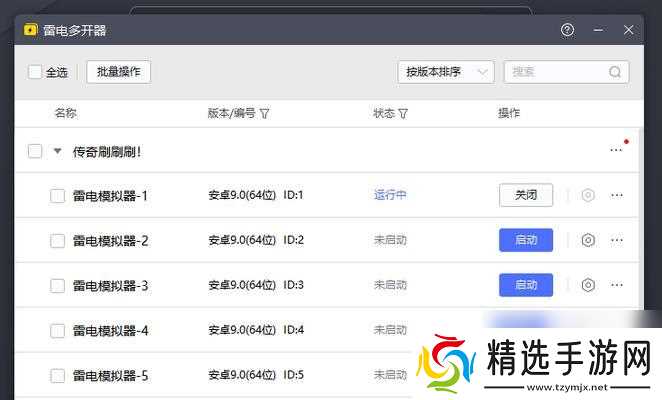
Task: Tick the 传奇刷刷刷! group checkbox
Action: pyautogui.click(x=35, y=151)
